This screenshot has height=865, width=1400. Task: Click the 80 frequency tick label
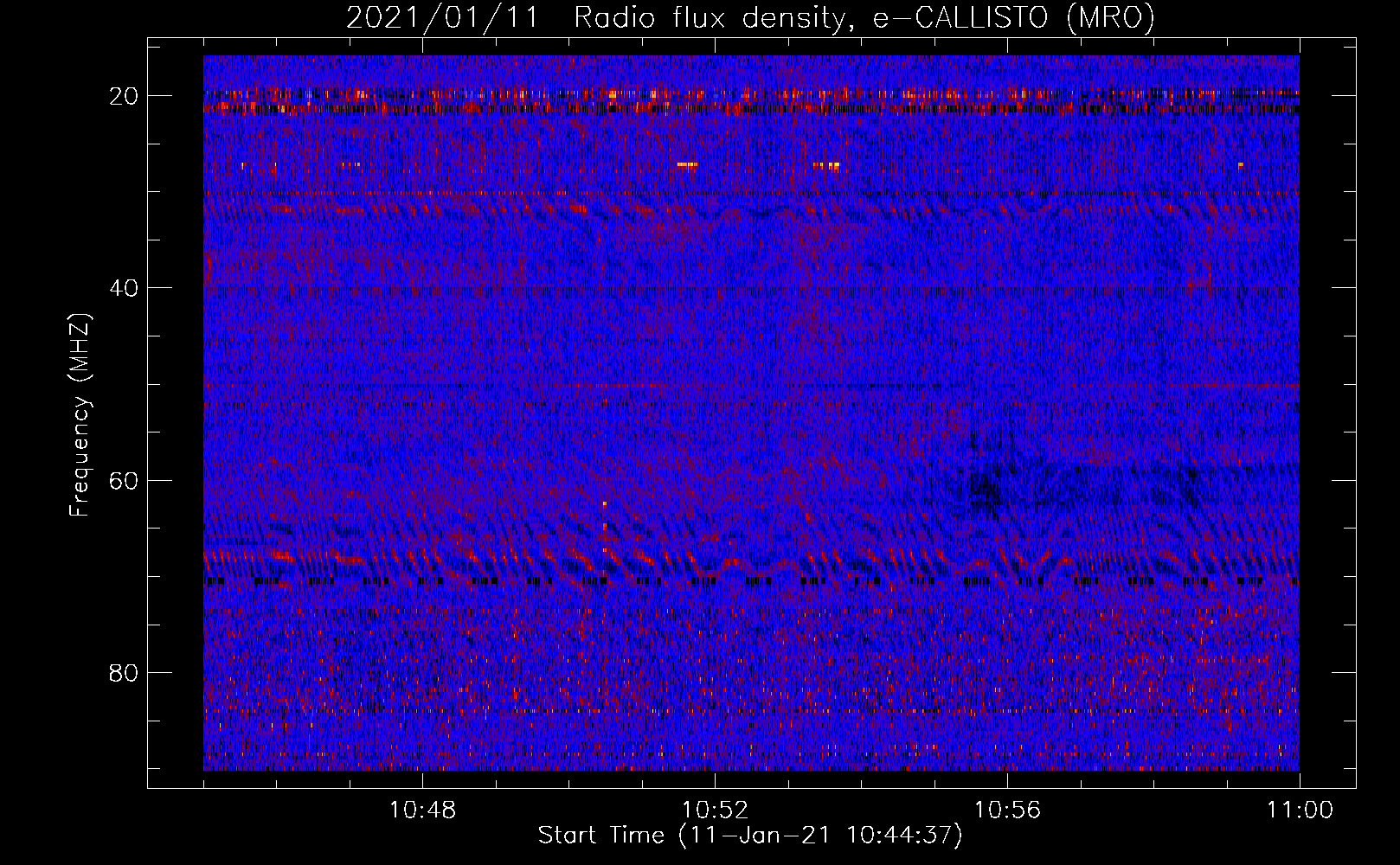click(125, 672)
